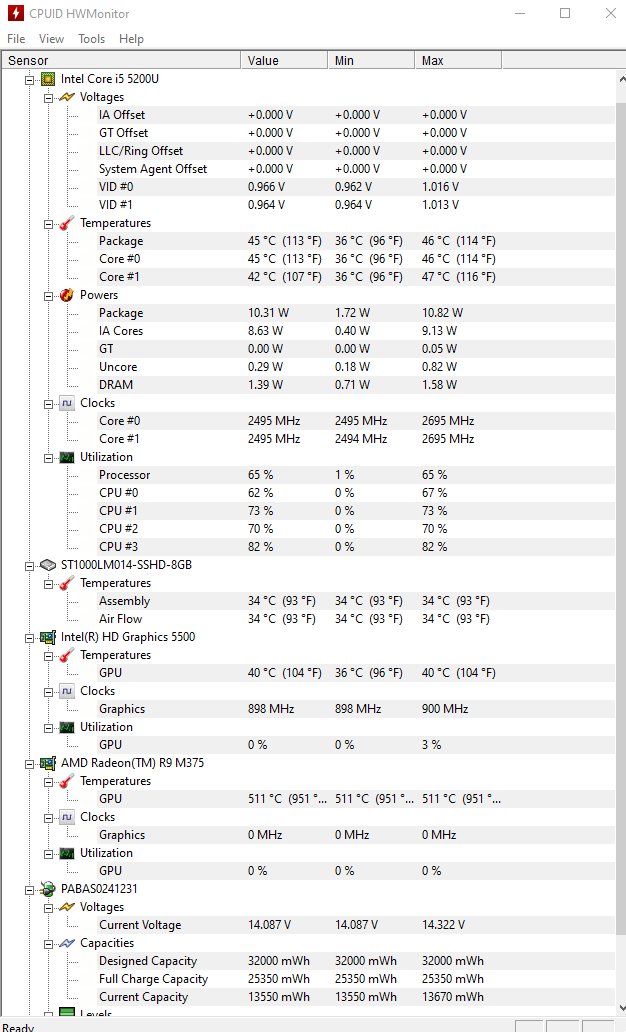Open the File menu
Screen dimensions: 626x1032
[16, 39]
